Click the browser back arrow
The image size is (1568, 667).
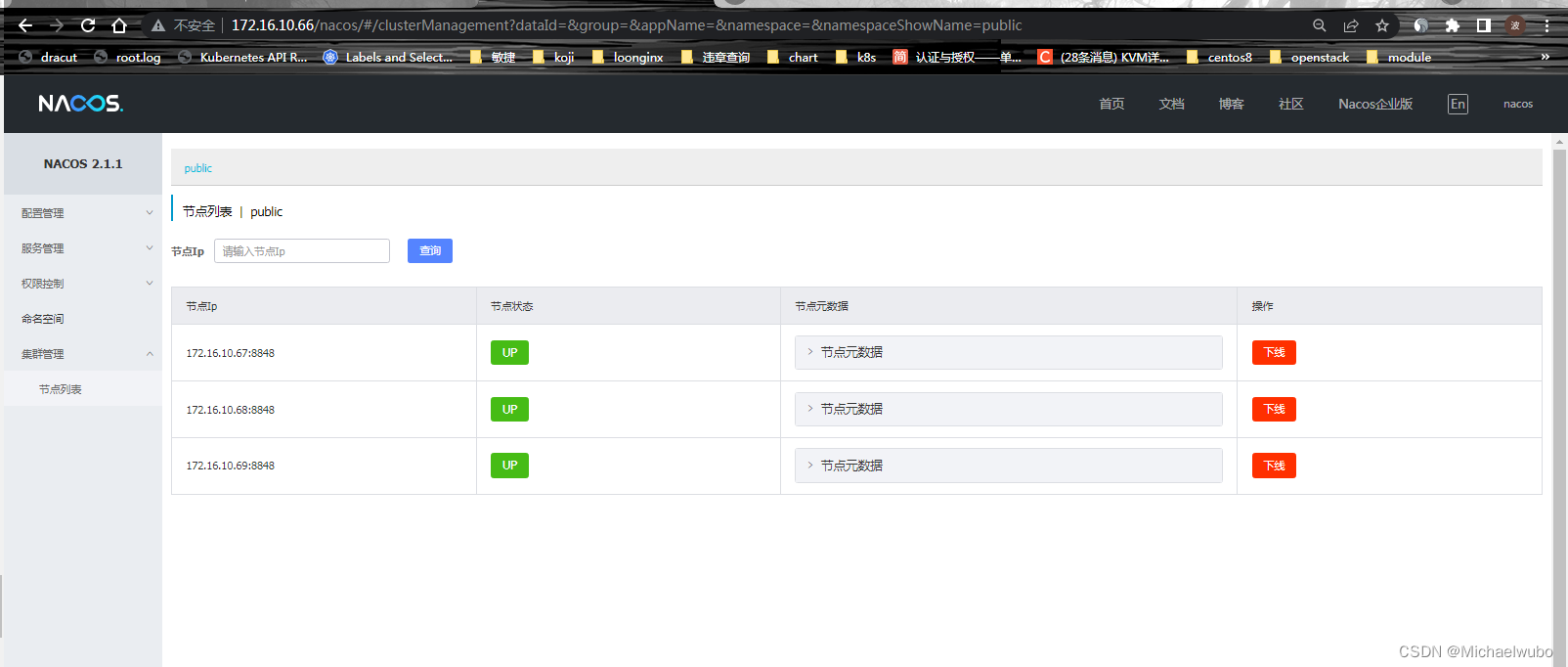[x=25, y=25]
